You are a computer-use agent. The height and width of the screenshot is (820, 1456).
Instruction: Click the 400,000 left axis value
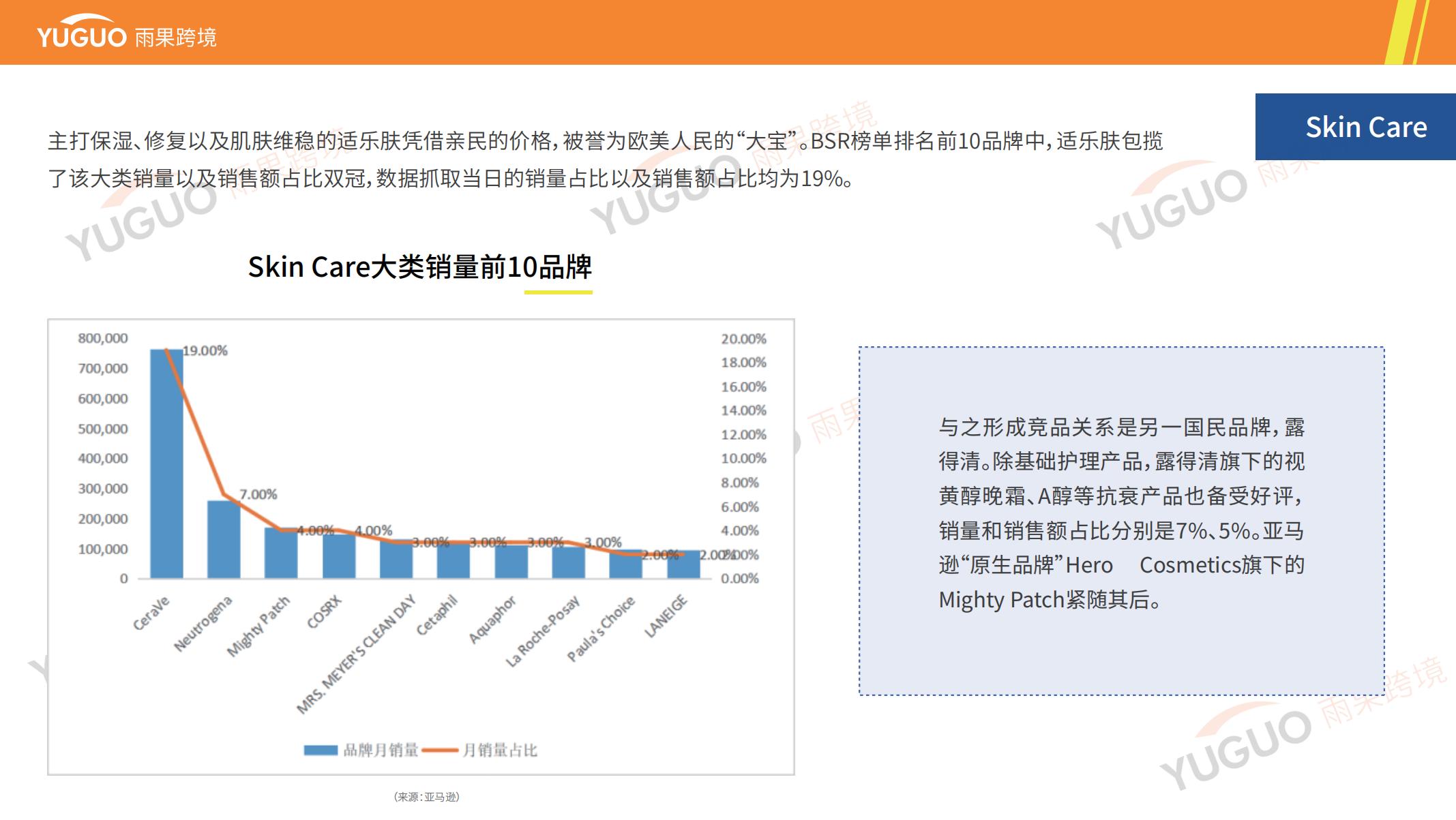[x=103, y=458]
